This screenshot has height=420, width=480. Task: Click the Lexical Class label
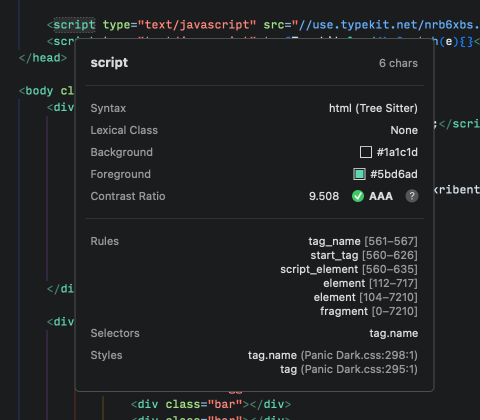coord(124,130)
